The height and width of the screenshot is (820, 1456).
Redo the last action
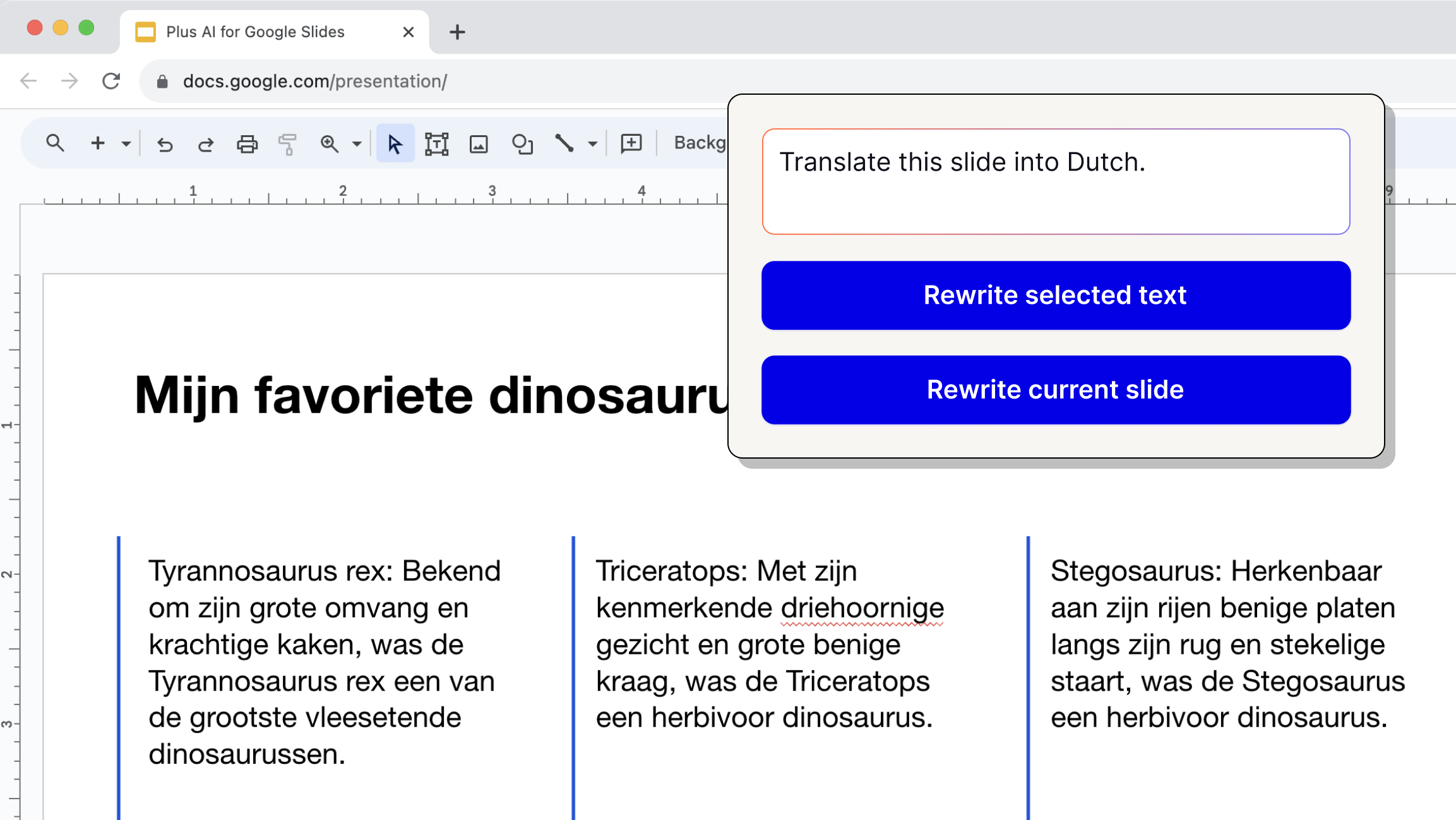(x=206, y=144)
